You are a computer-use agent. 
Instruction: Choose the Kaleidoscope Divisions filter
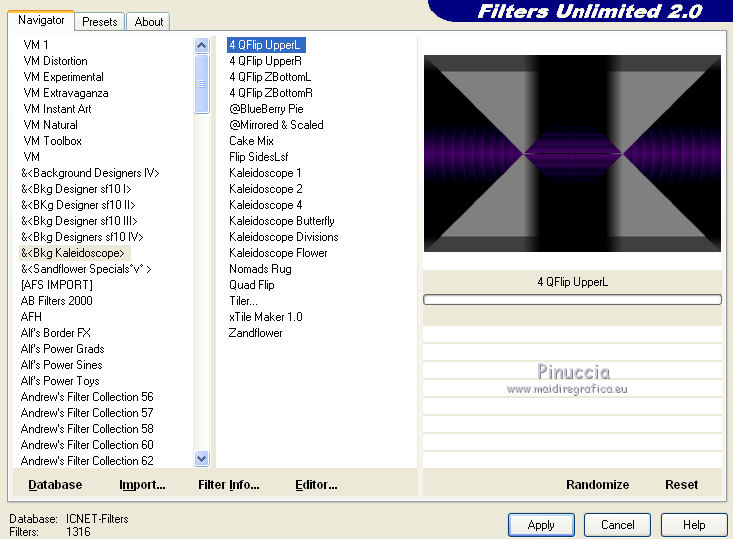point(283,237)
